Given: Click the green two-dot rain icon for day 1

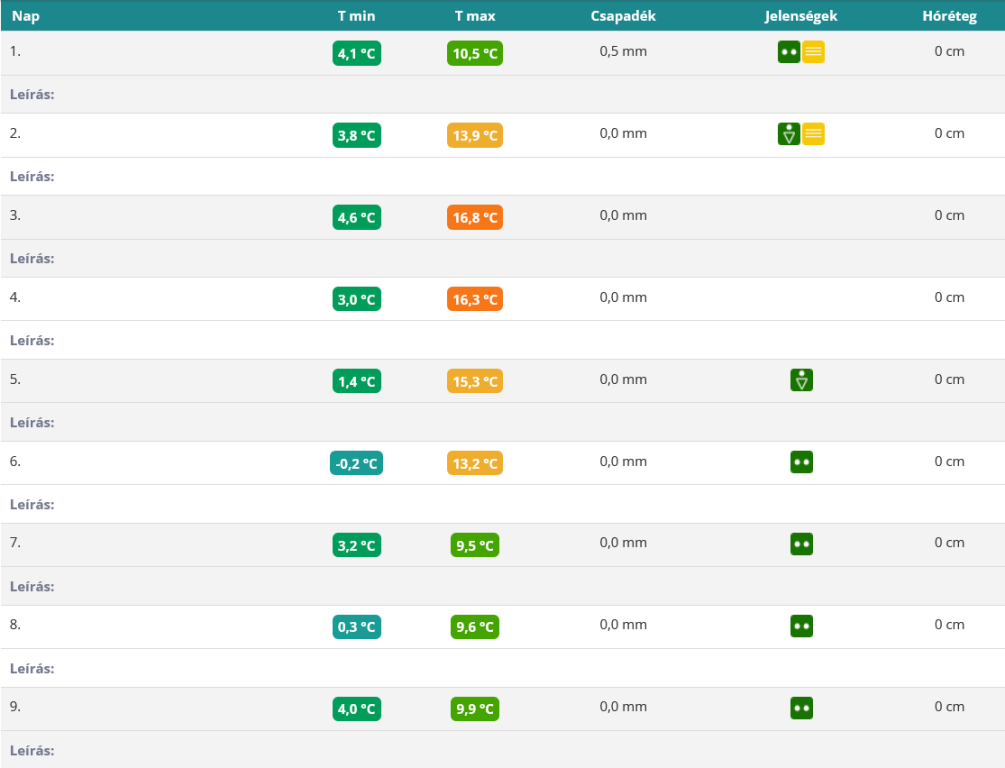Looking at the screenshot, I should tap(789, 53).
